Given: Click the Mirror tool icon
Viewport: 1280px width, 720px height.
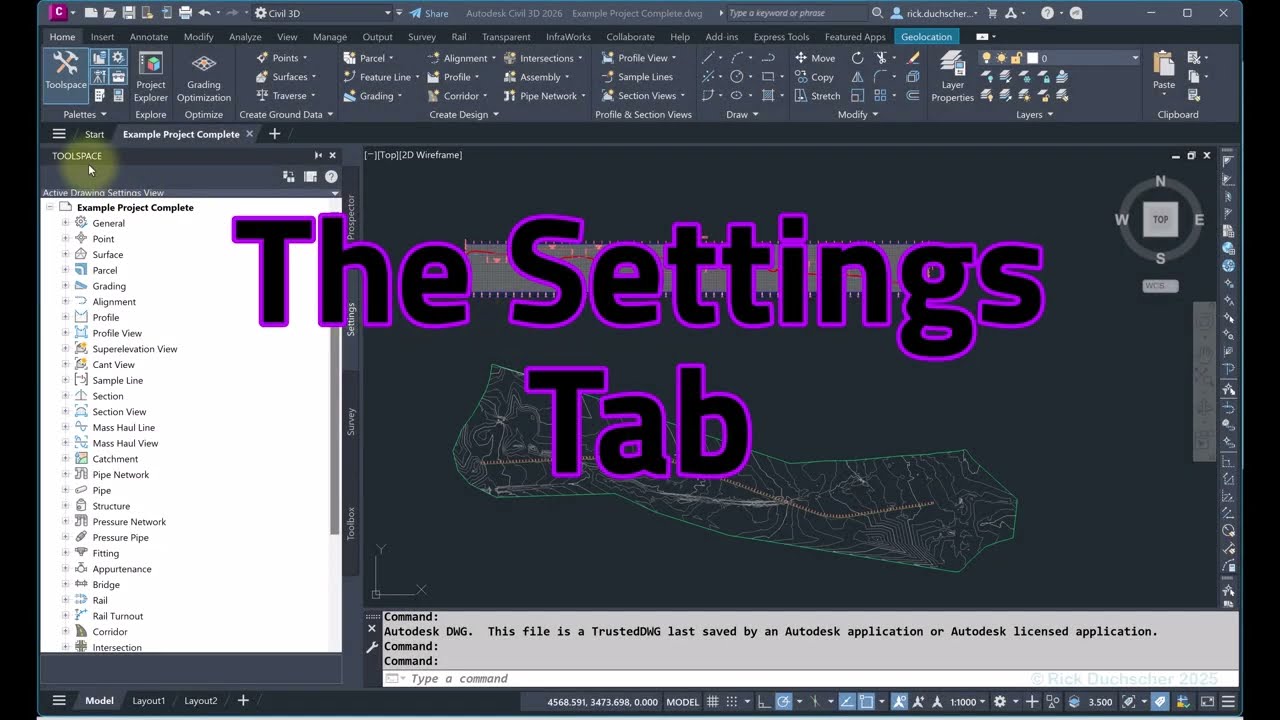Looking at the screenshot, I should coord(857,77).
